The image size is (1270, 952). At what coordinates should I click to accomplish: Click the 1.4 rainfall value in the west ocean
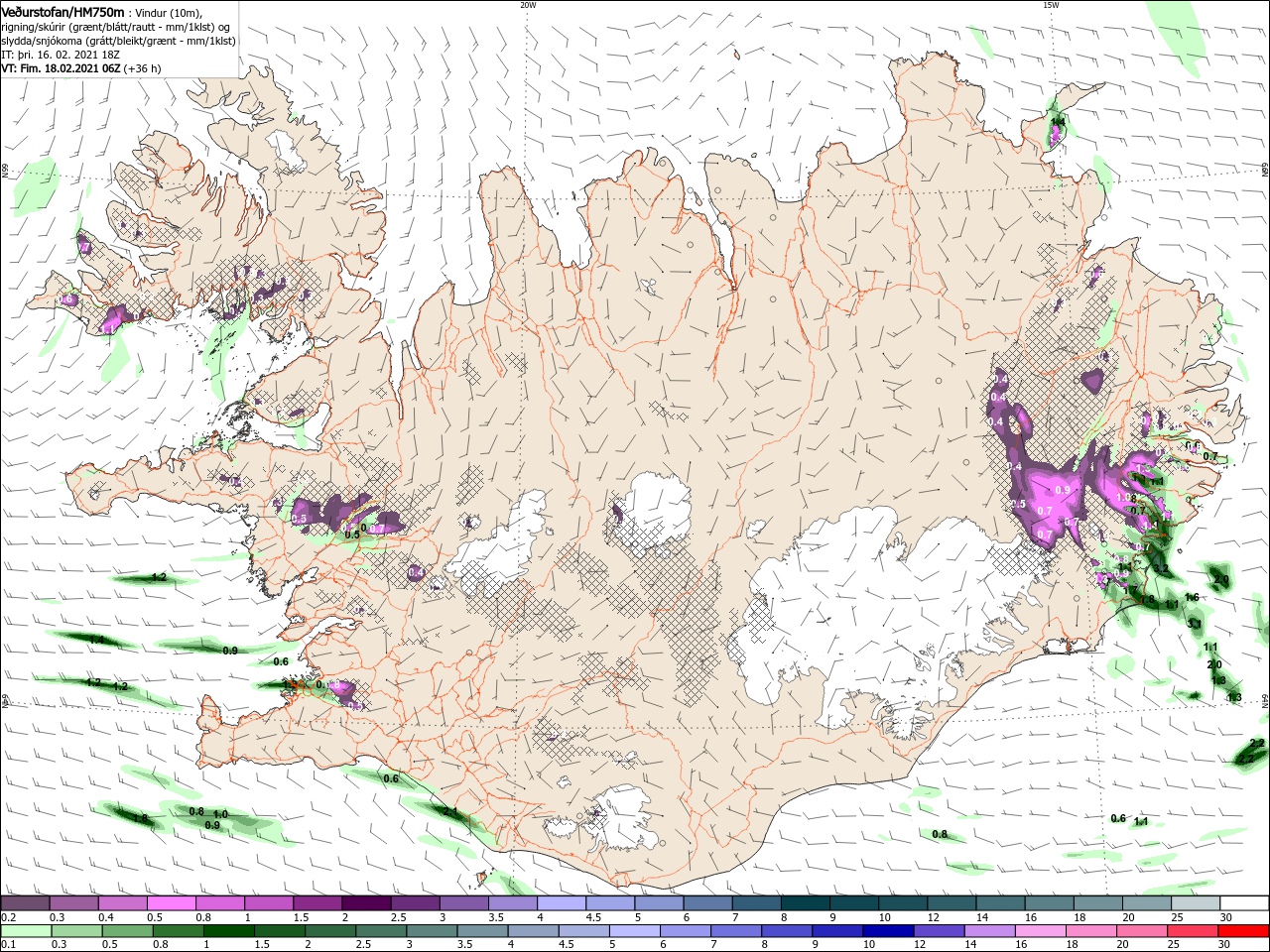(96, 641)
